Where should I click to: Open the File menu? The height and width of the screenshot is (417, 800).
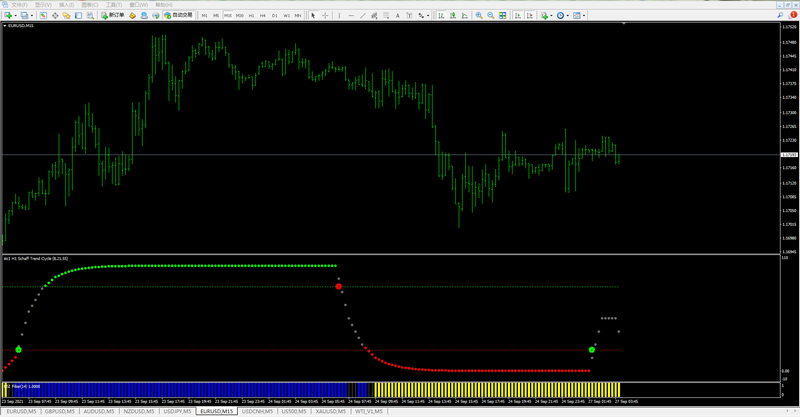(x=19, y=5)
